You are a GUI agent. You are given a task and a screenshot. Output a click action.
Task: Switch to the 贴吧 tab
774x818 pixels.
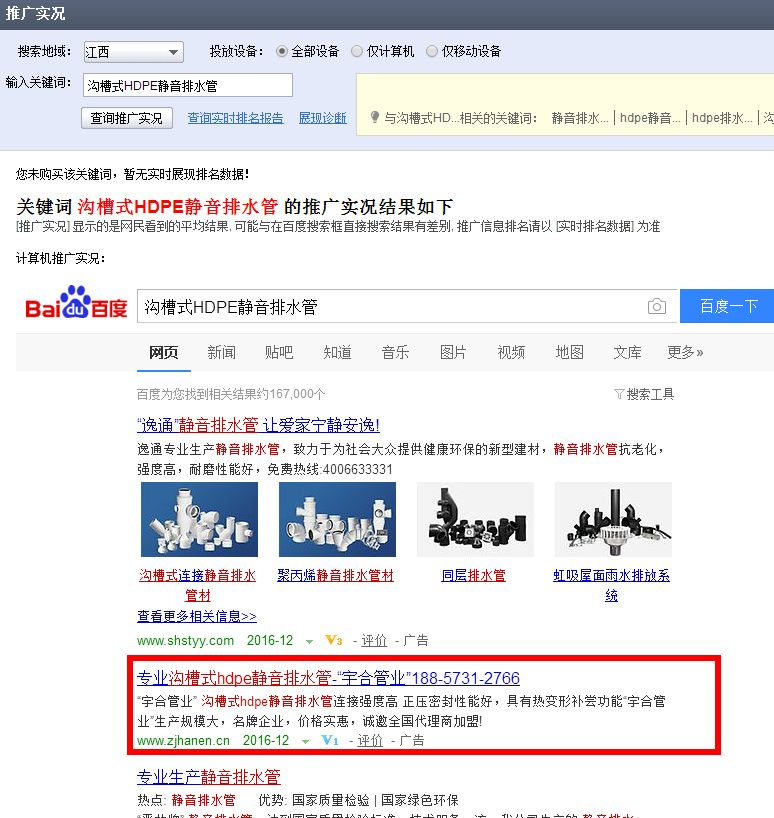(x=279, y=353)
